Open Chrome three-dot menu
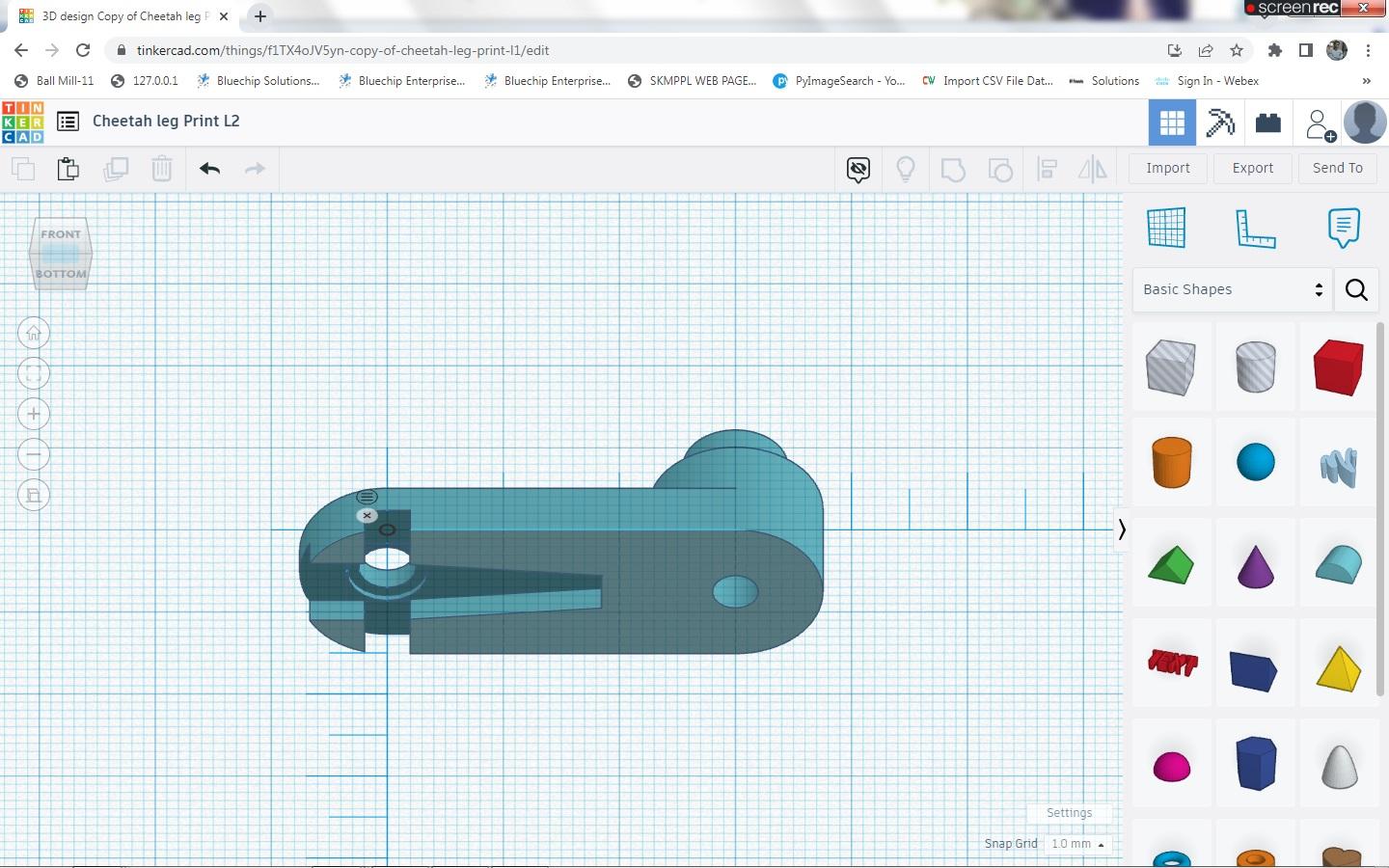The image size is (1389, 868). tap(1368, 50)
